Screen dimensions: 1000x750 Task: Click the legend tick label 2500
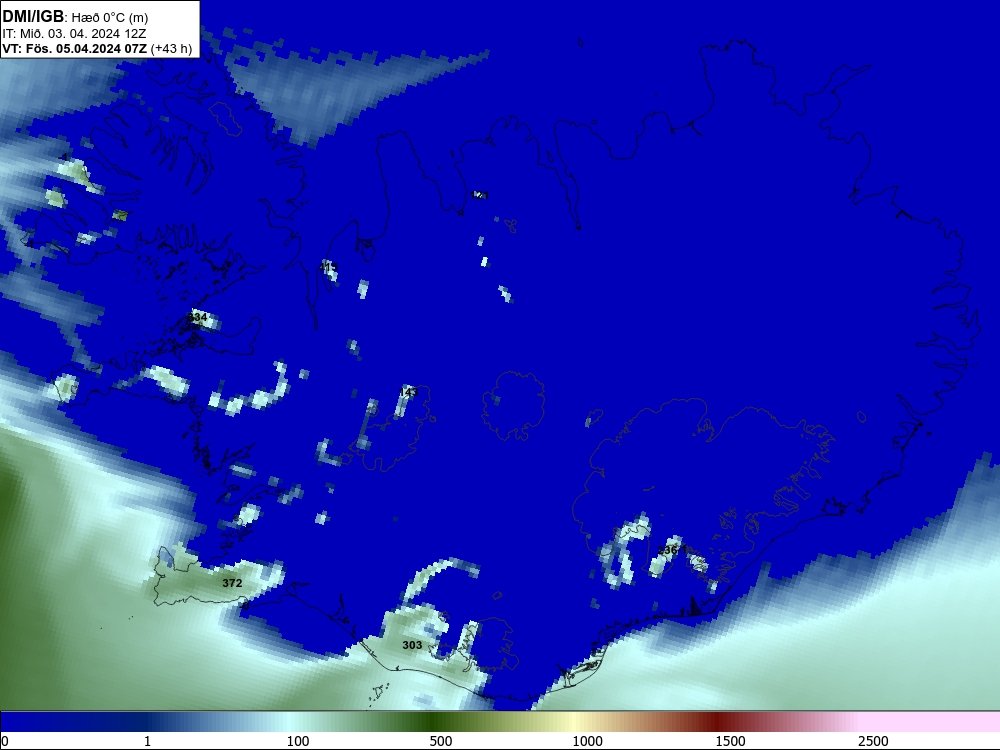point(873,741)
